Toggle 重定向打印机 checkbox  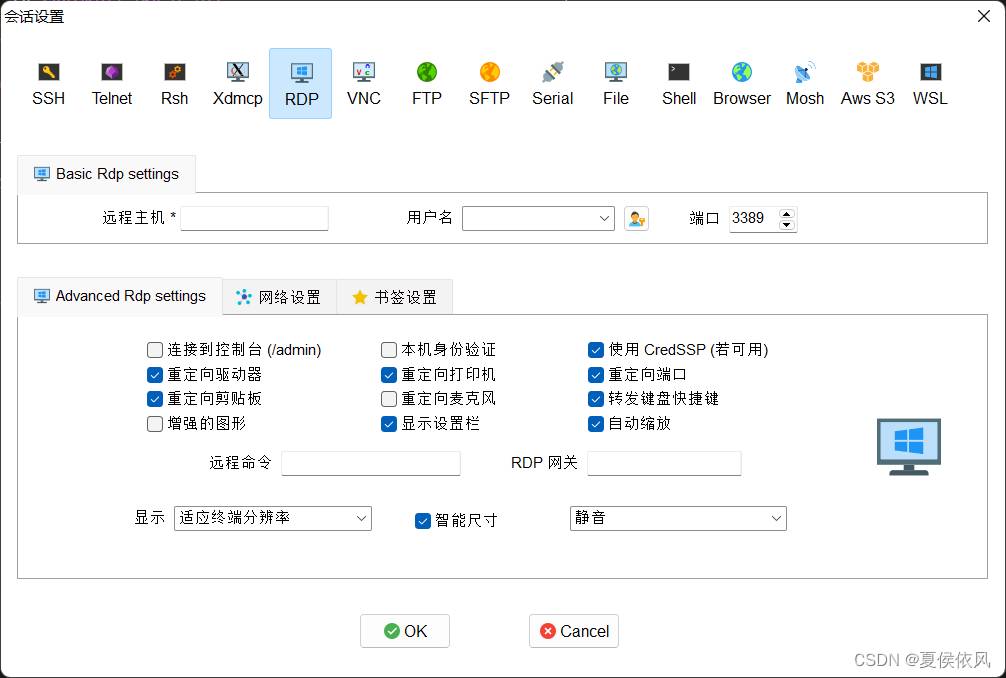click(389, 375)
